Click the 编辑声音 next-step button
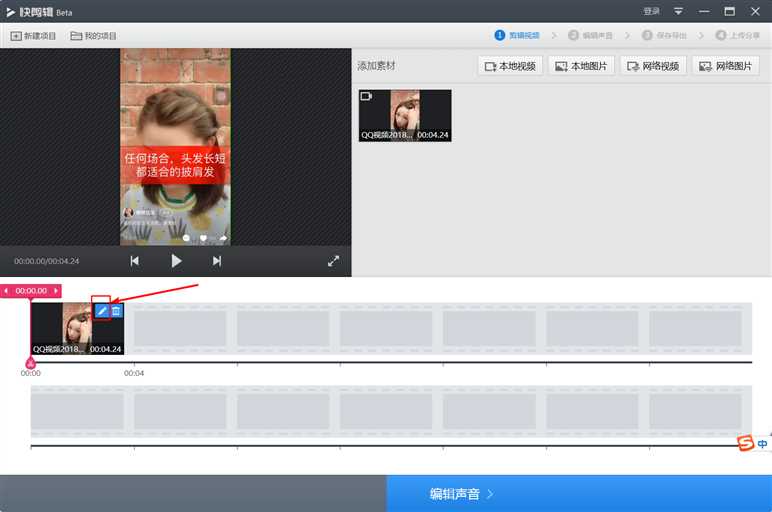This screenshot has width=772, height=512. point(579,494)
